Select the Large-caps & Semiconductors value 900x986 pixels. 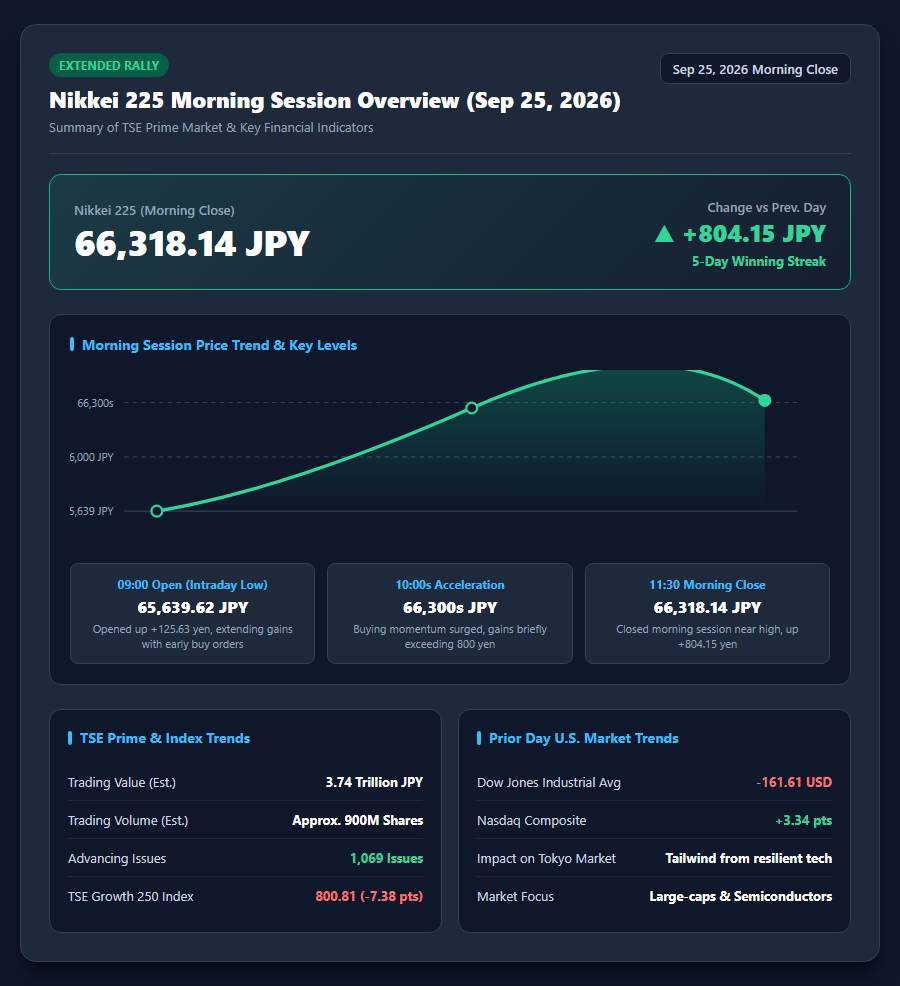741,897
